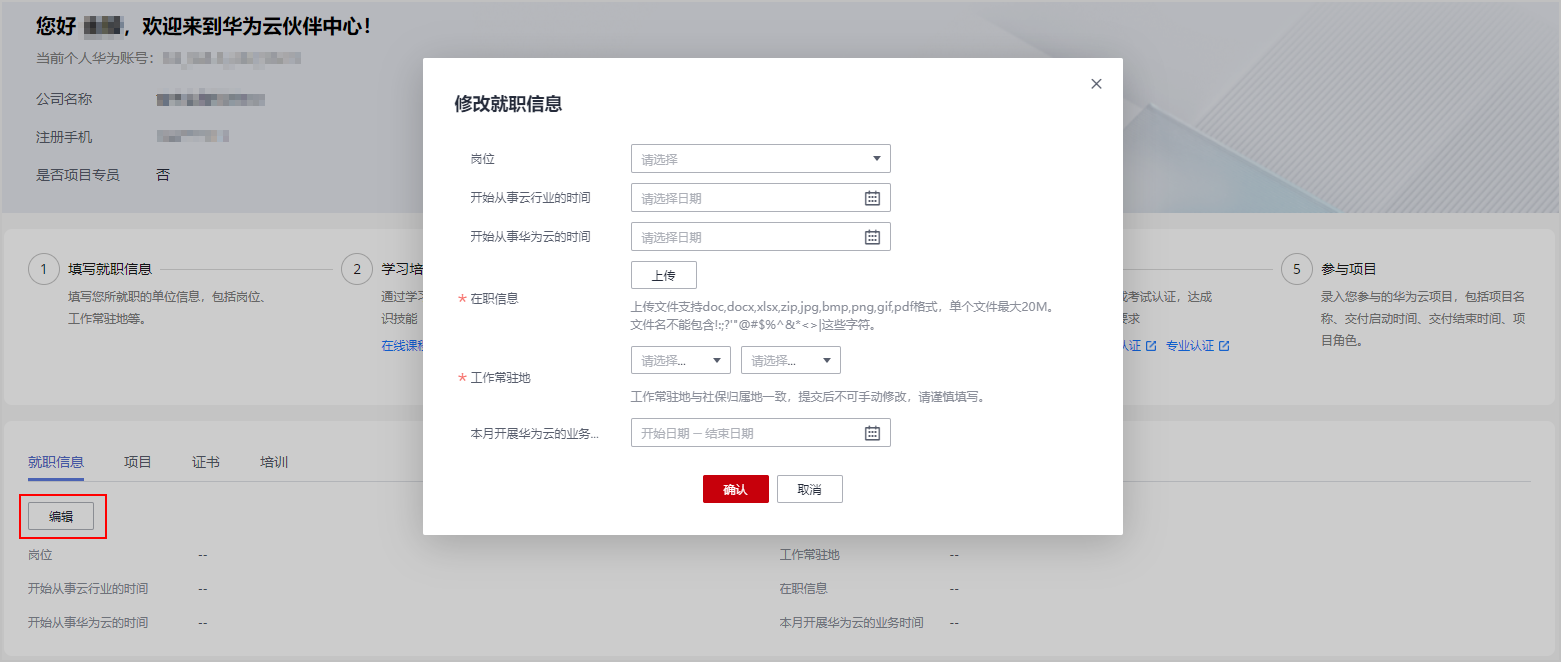The image size is (1561, 662).
Task: Click the 编辑 button
Action: click(61, 516)
